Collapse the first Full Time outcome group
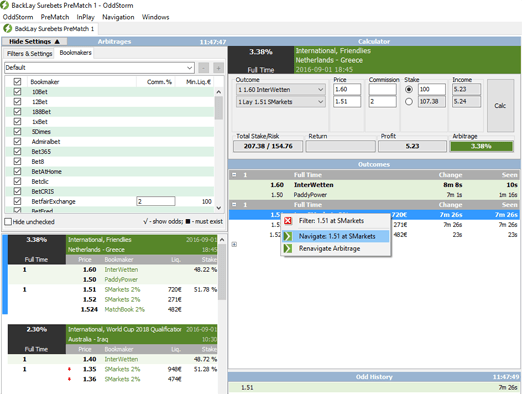 tap(234, 175)
